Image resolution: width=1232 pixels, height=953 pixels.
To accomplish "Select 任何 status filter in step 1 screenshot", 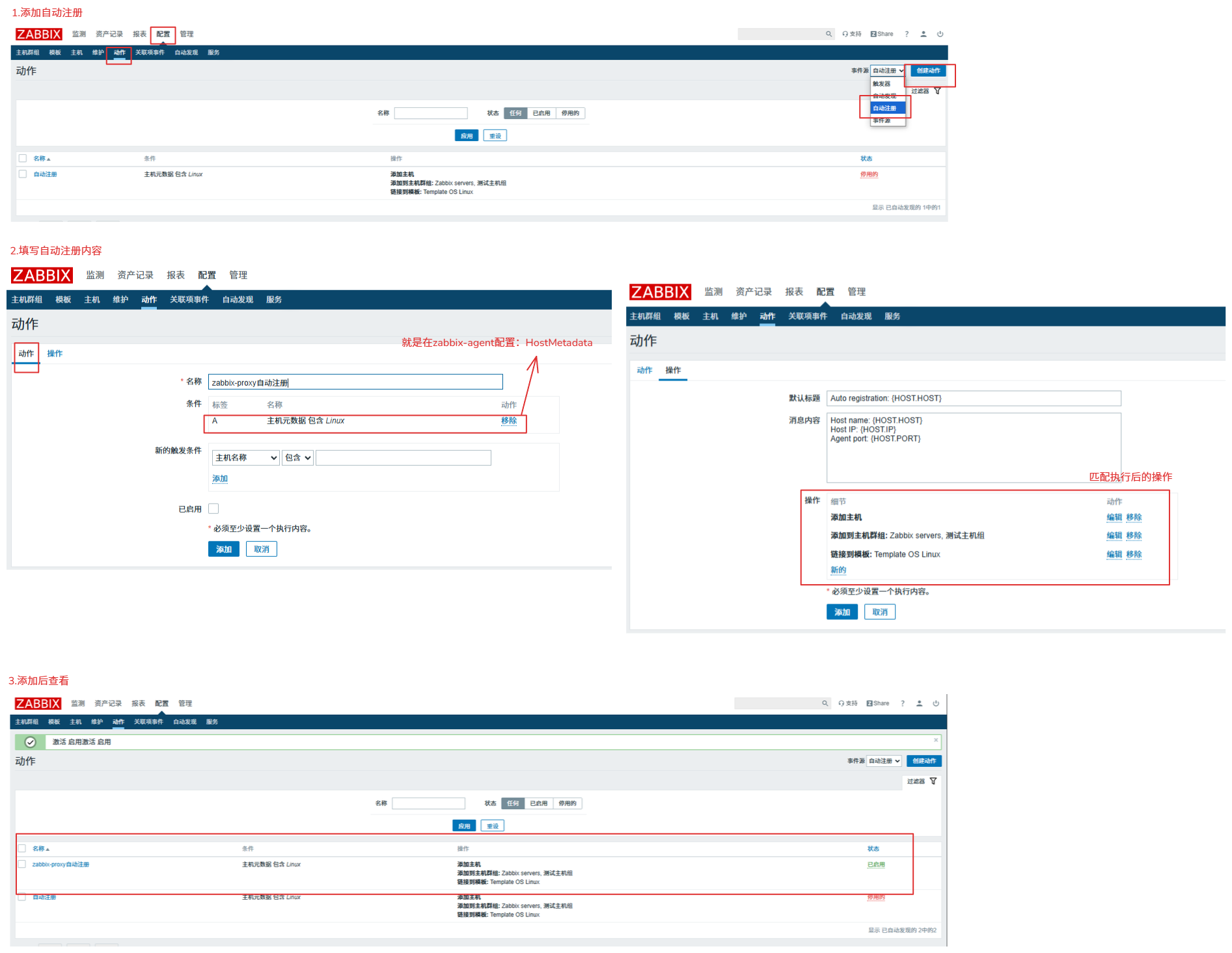I will 515,113.
